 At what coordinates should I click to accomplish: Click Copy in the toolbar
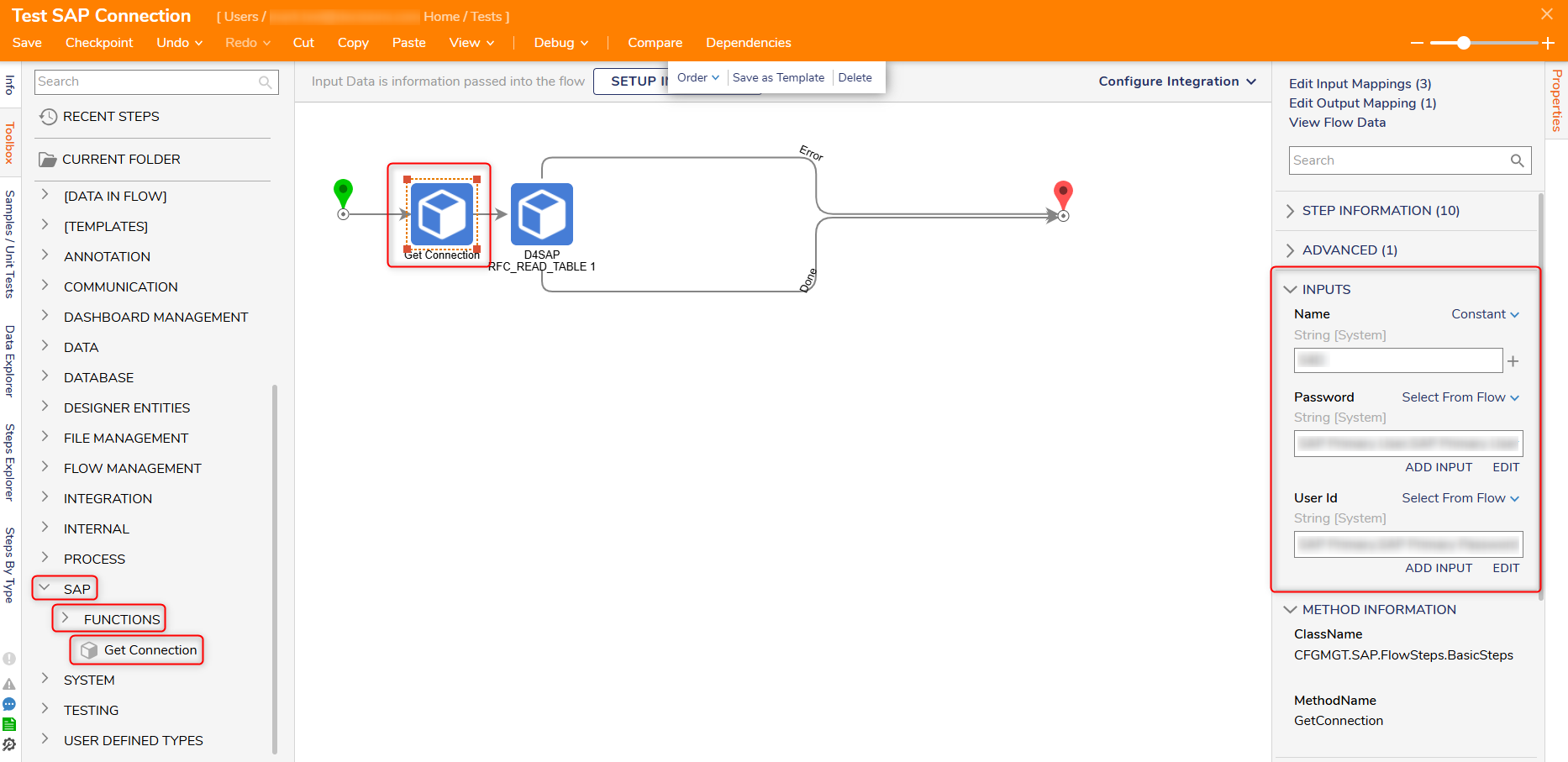[353, 43]
